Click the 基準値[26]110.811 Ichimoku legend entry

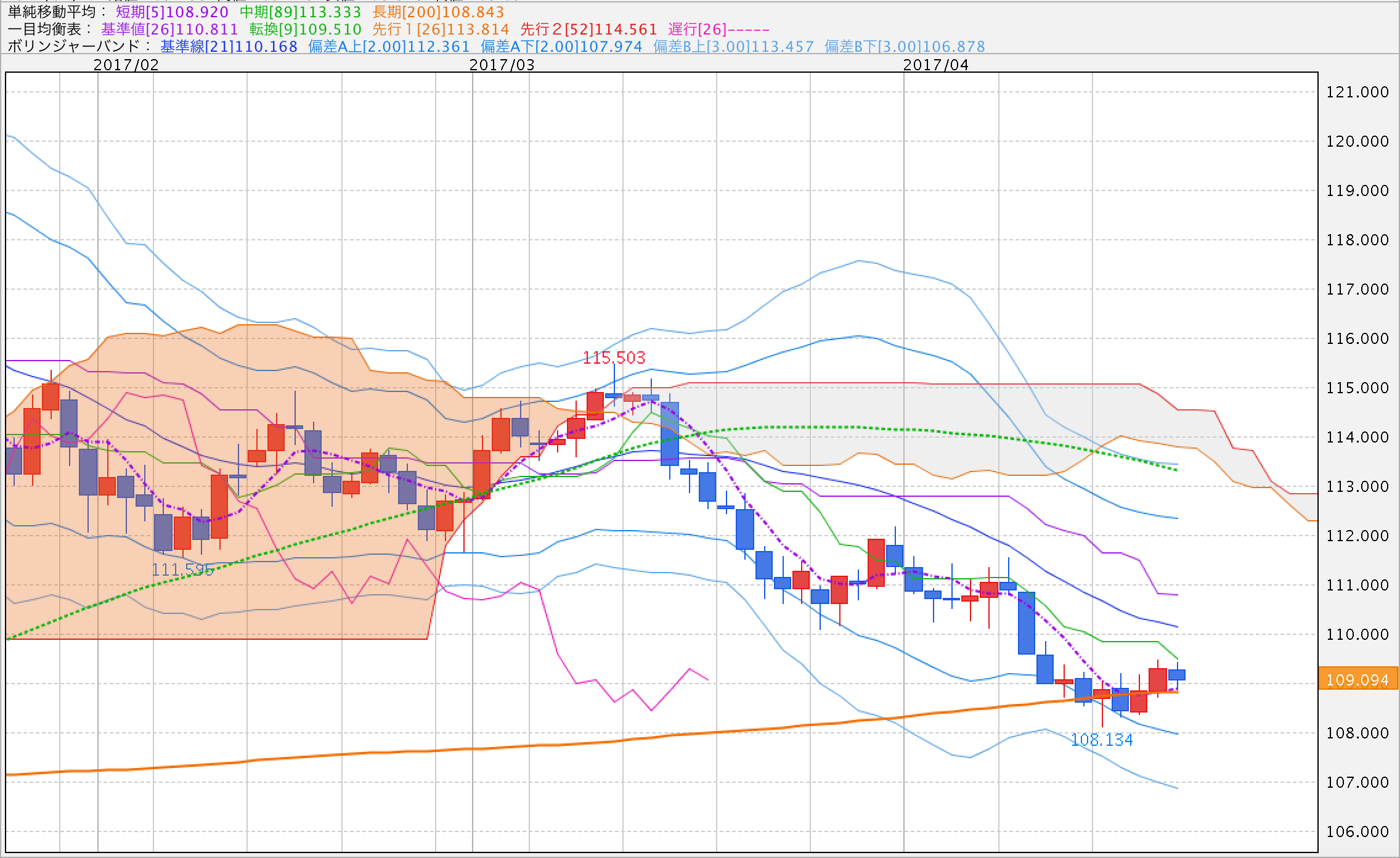pos(169,30)
